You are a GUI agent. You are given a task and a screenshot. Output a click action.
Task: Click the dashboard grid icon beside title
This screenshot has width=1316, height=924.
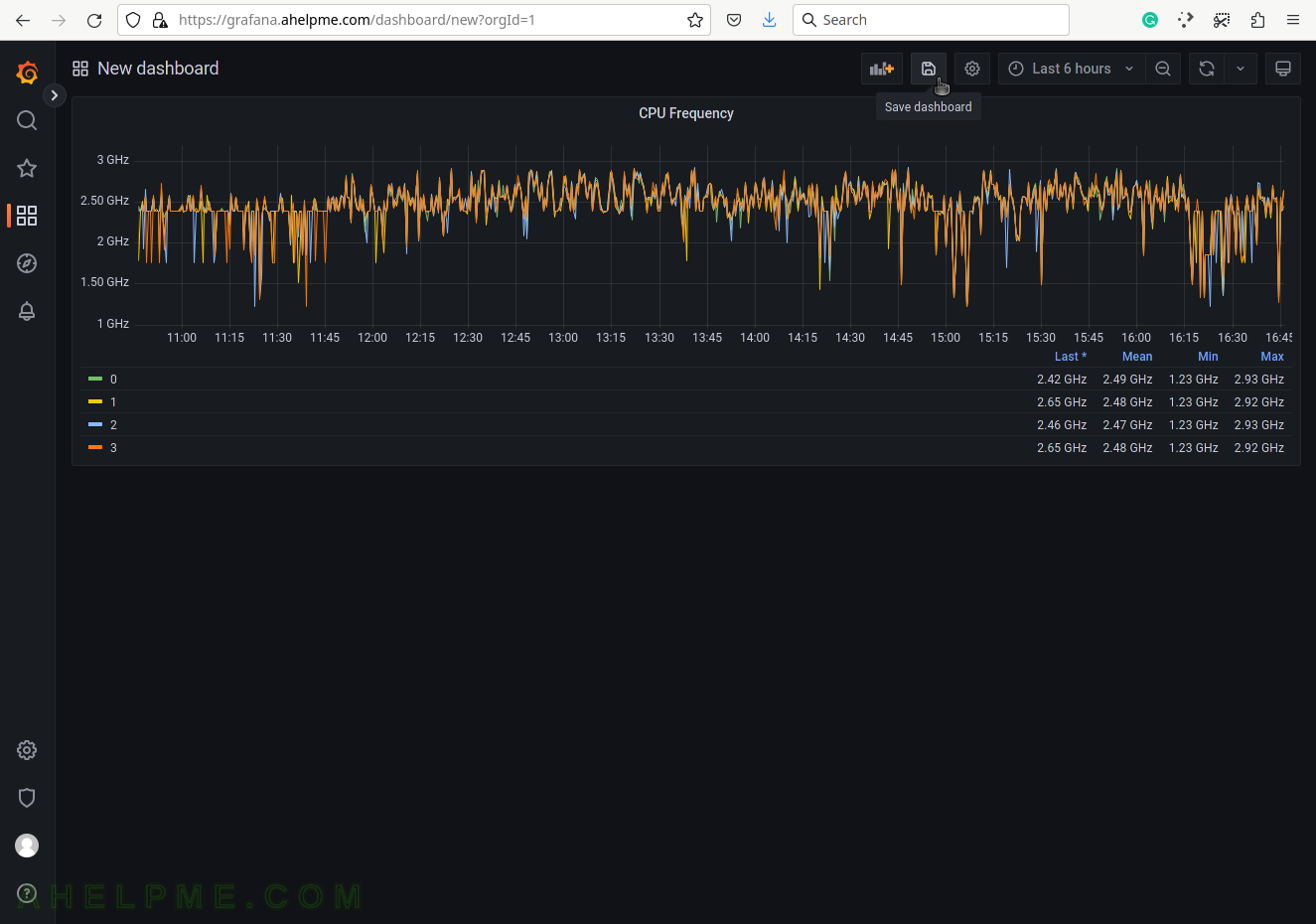[80, 69]
